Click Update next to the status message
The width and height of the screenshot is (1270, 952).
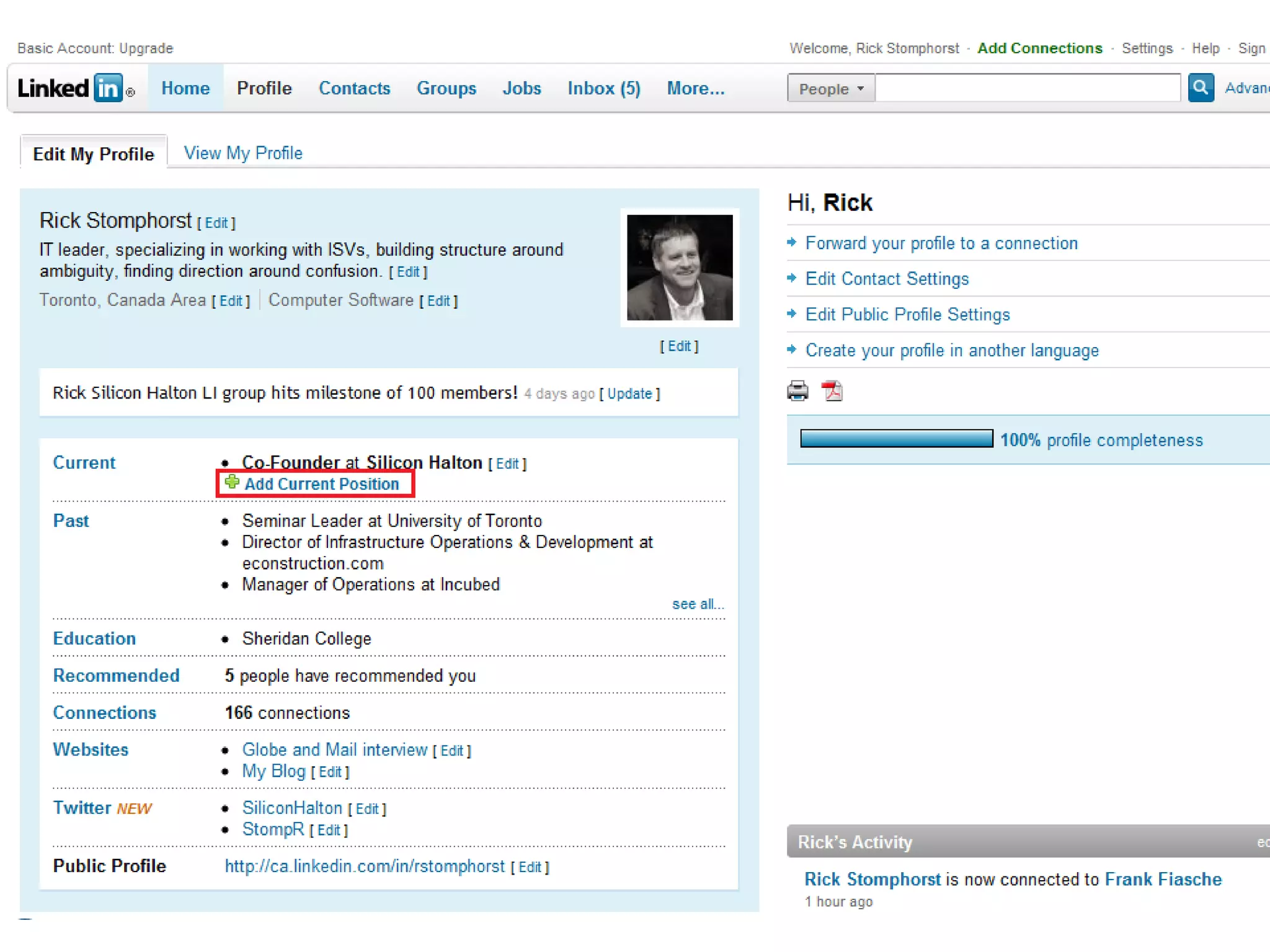point(629,394)
